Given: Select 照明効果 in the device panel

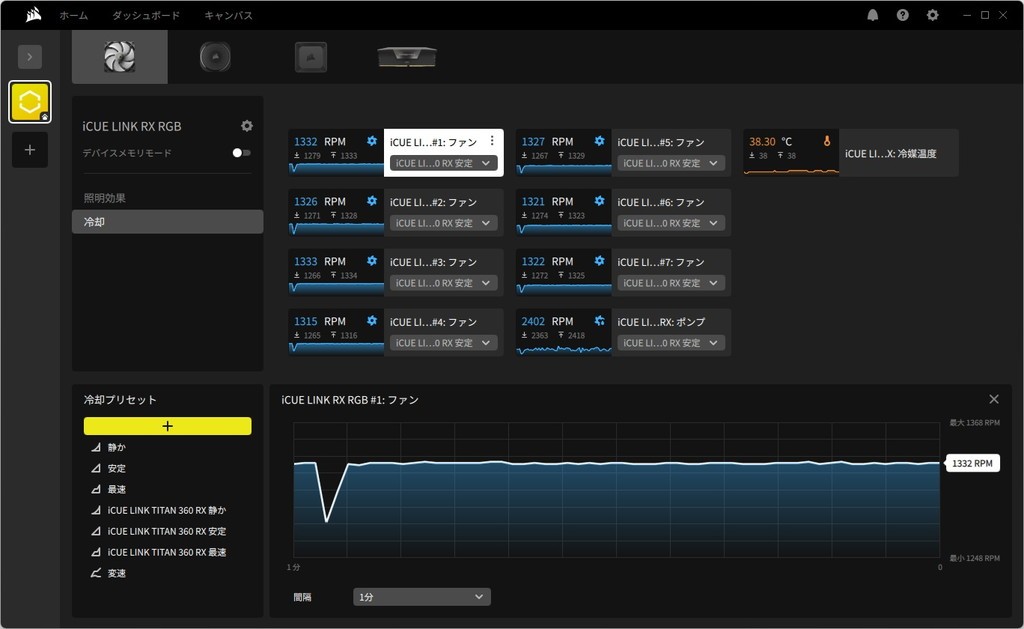Looking at the screenshot, I should tap(105, 198).
